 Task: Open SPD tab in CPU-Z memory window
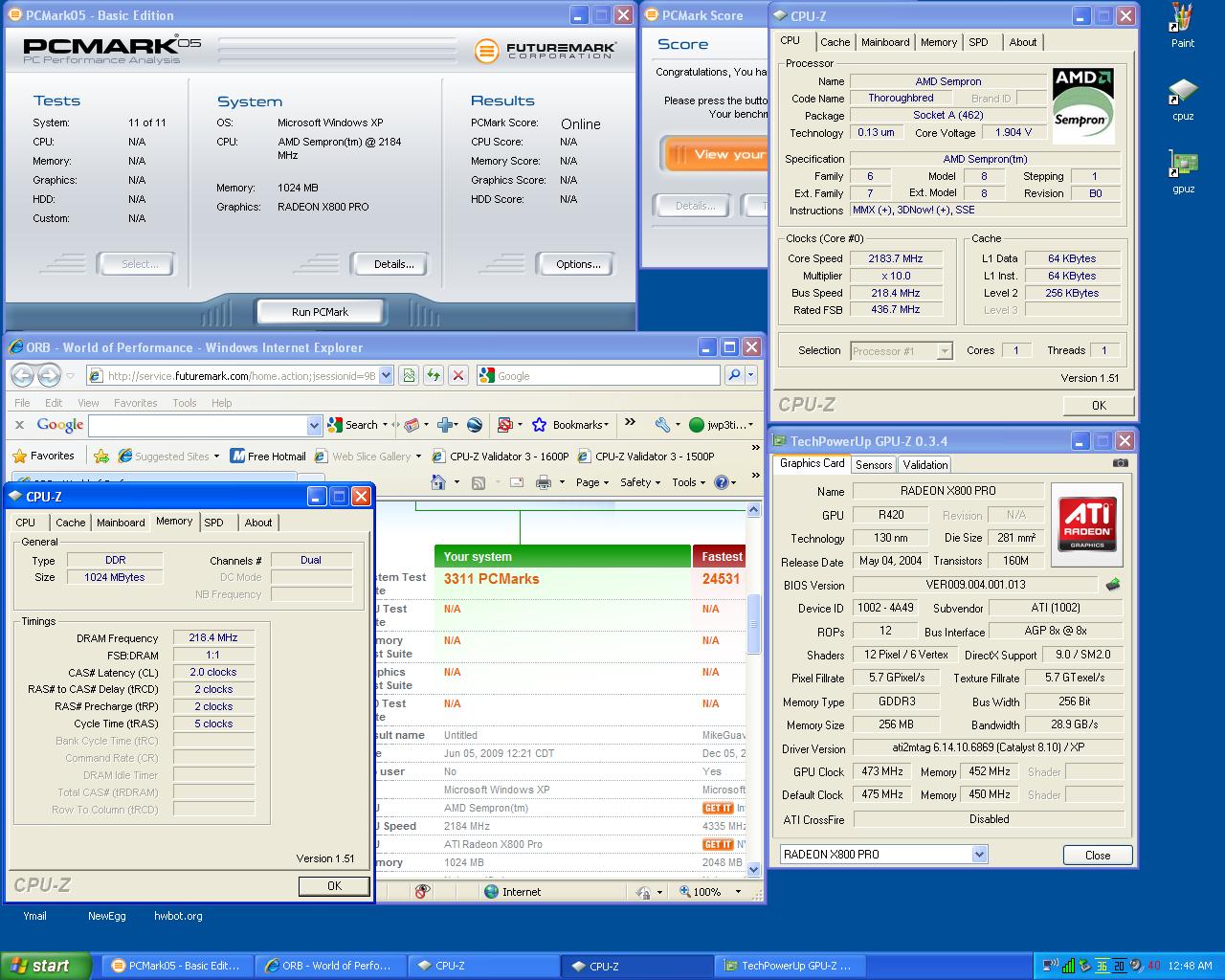(x=214, y=523)
